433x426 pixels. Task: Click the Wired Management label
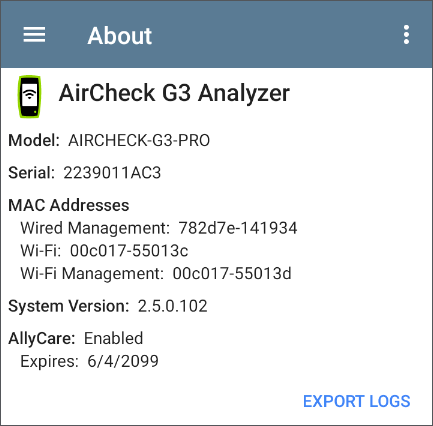[x=95, y=228]
